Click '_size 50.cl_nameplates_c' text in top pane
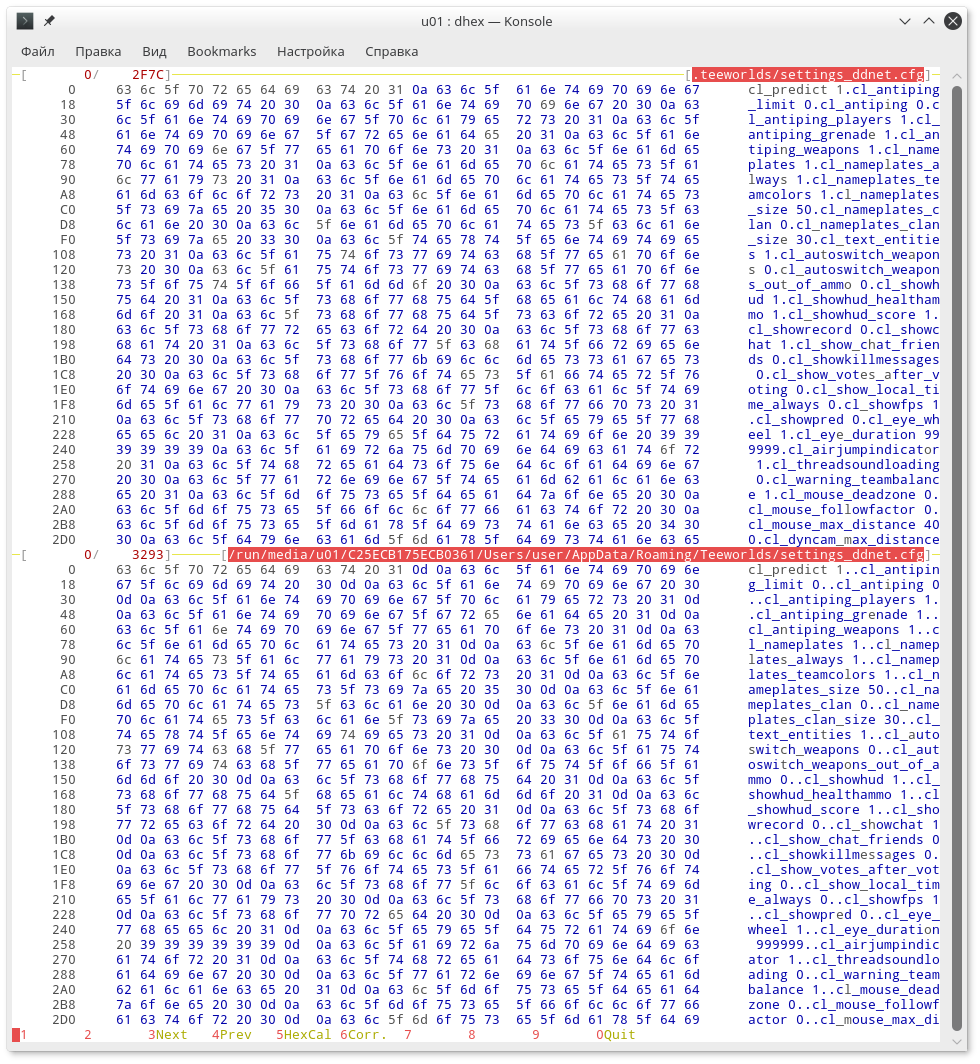Image resolution: width=980 pixels, height=1064 pixels. [x=844, y=210]
